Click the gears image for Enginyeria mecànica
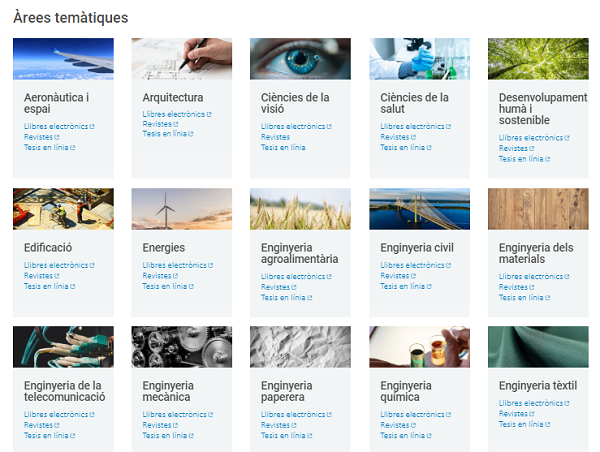The height and width of the screenshot is (452, 600). [x=182, y=347]
